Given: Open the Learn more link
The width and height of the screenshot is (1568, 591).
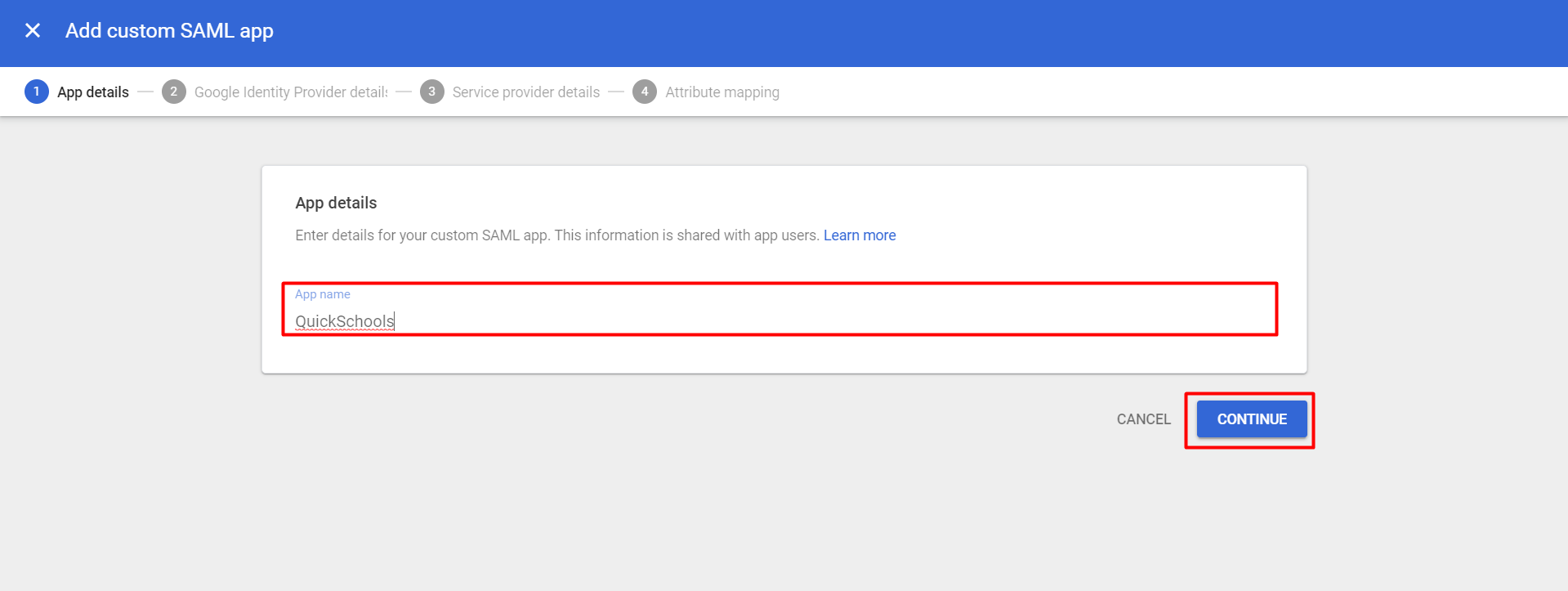Looking at the screenshot, I should [x=860, y=235].
